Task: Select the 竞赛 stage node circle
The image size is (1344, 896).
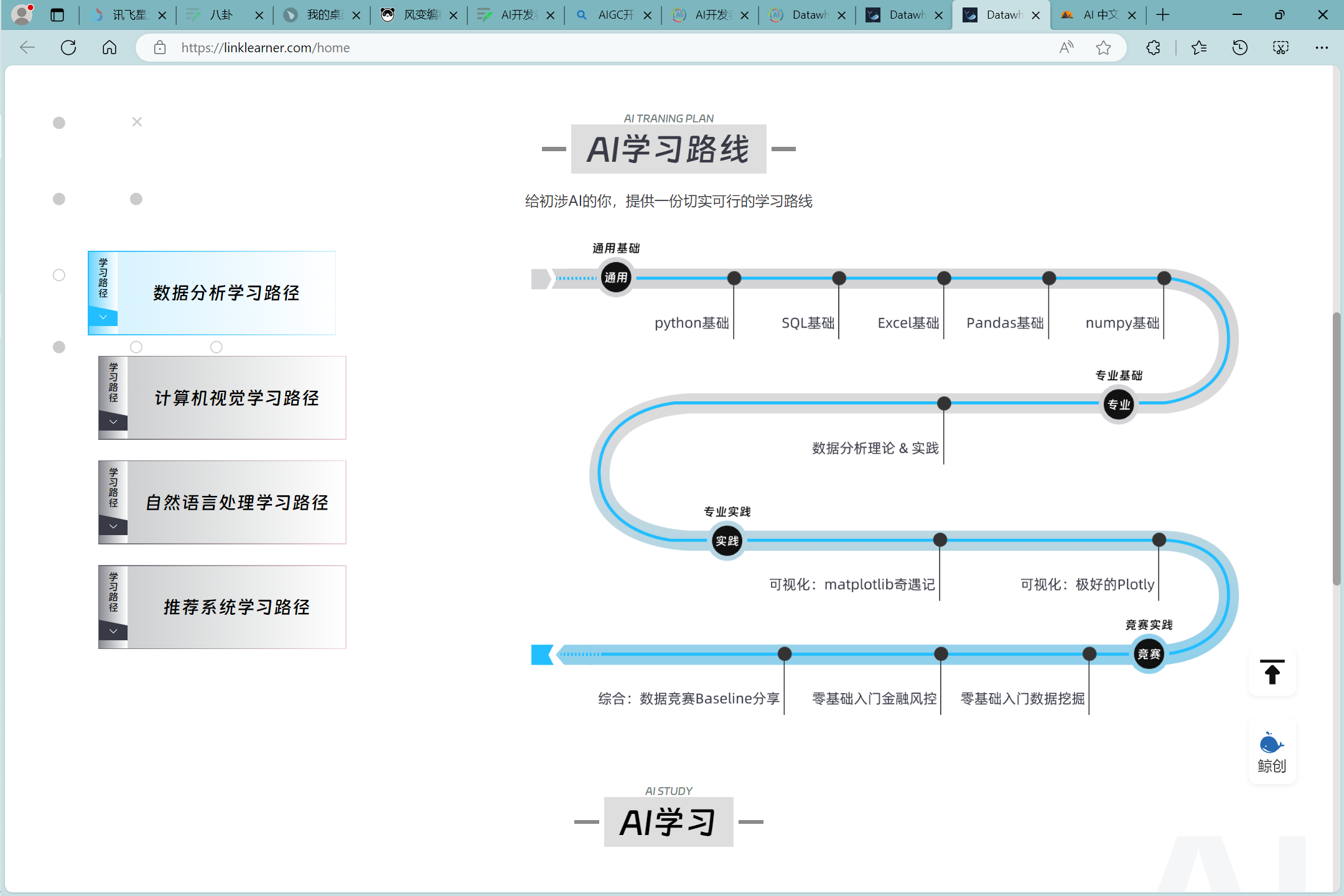Action: tap(1148, 654)
